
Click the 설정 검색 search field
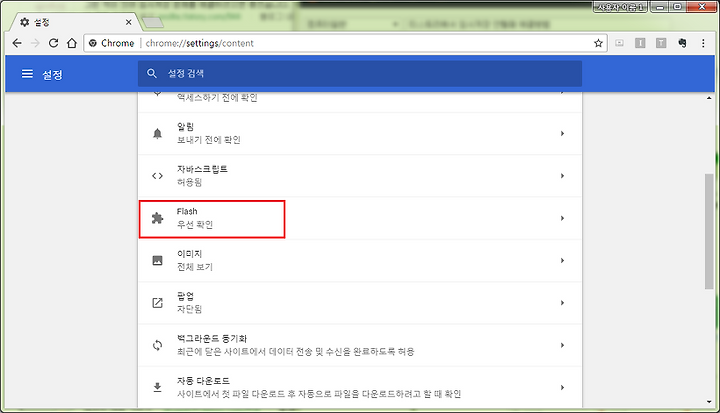360,74
